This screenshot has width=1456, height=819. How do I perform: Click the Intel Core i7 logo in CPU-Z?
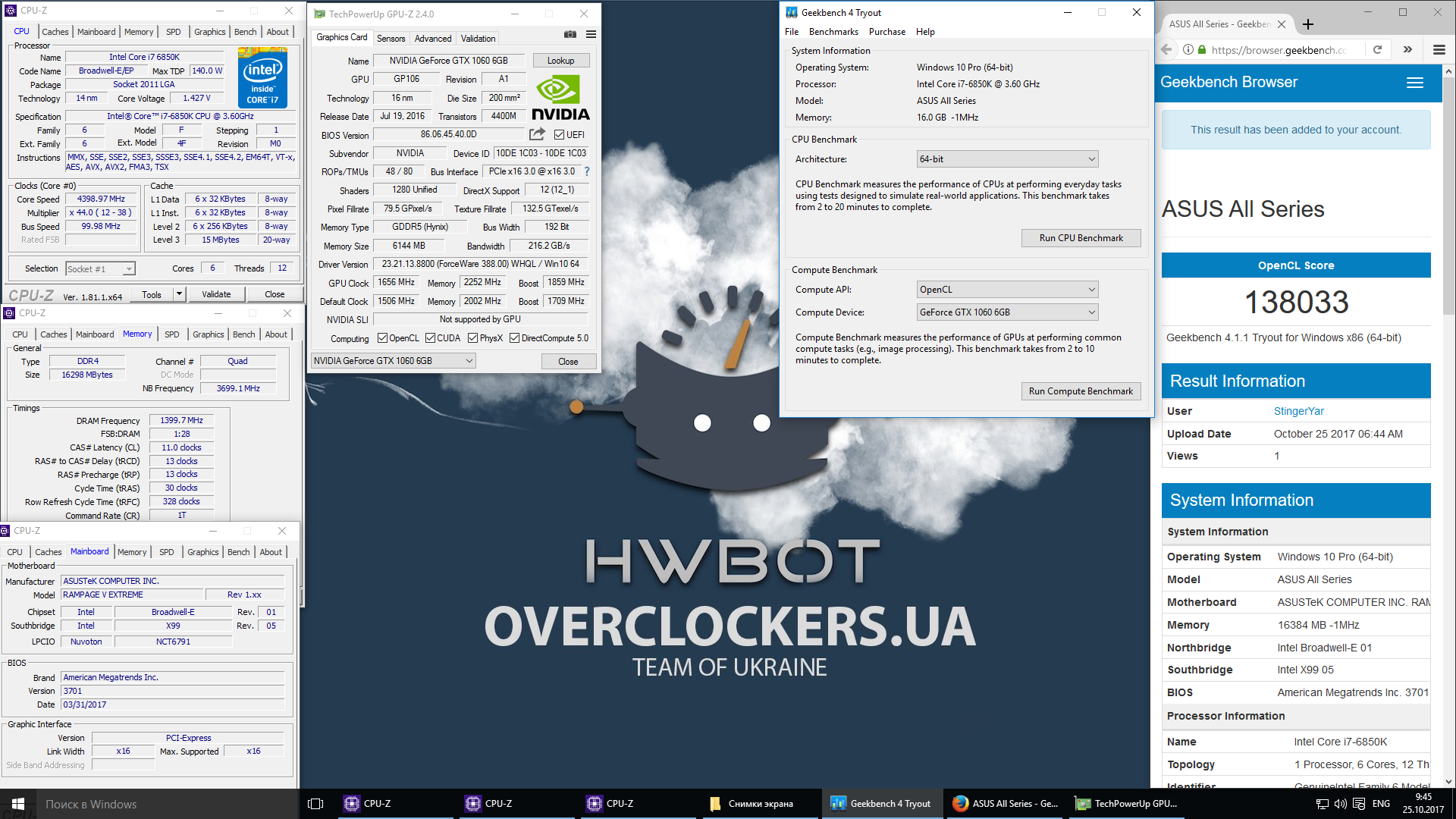tap(262, 77)
